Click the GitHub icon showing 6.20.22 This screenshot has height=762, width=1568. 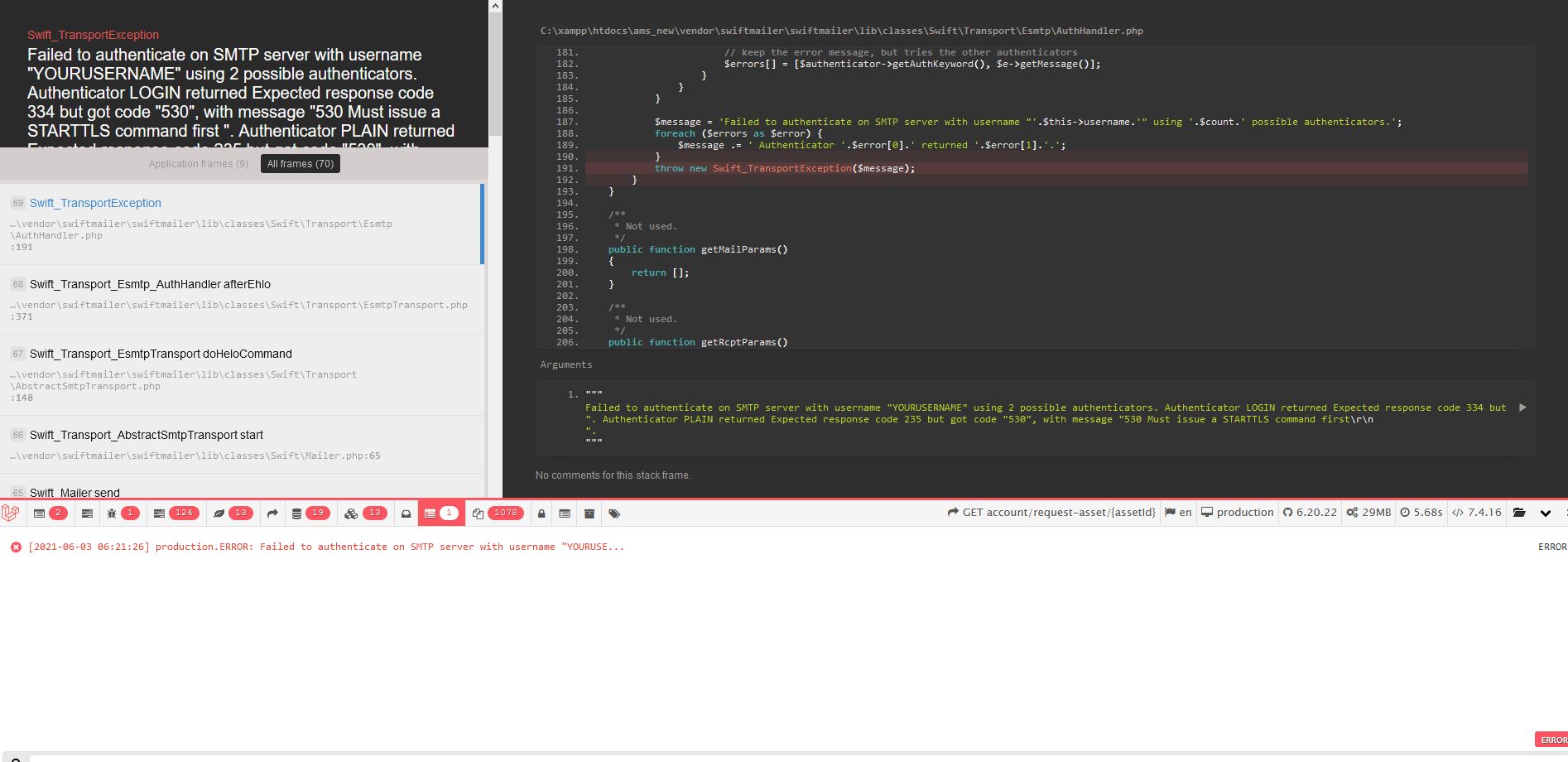pos(1310,512)
